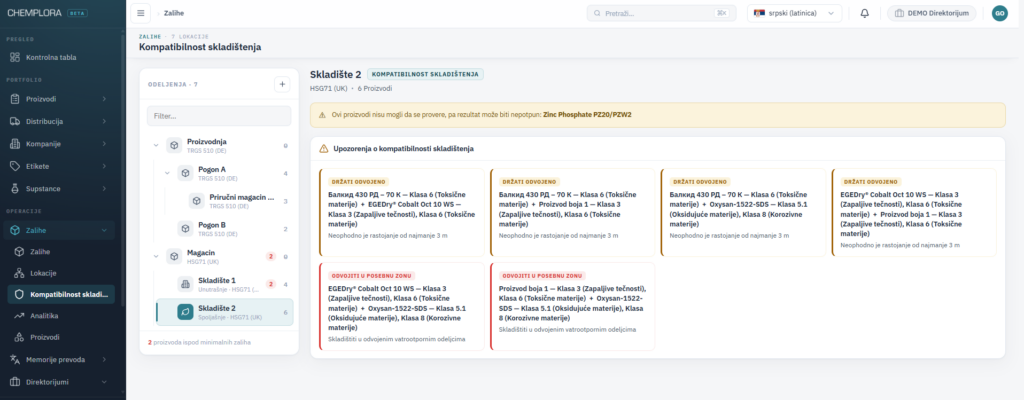Open the Балкид + Oxysan-1522-SDS warning card
The image size is (1024, 400).
click(743, 212)
